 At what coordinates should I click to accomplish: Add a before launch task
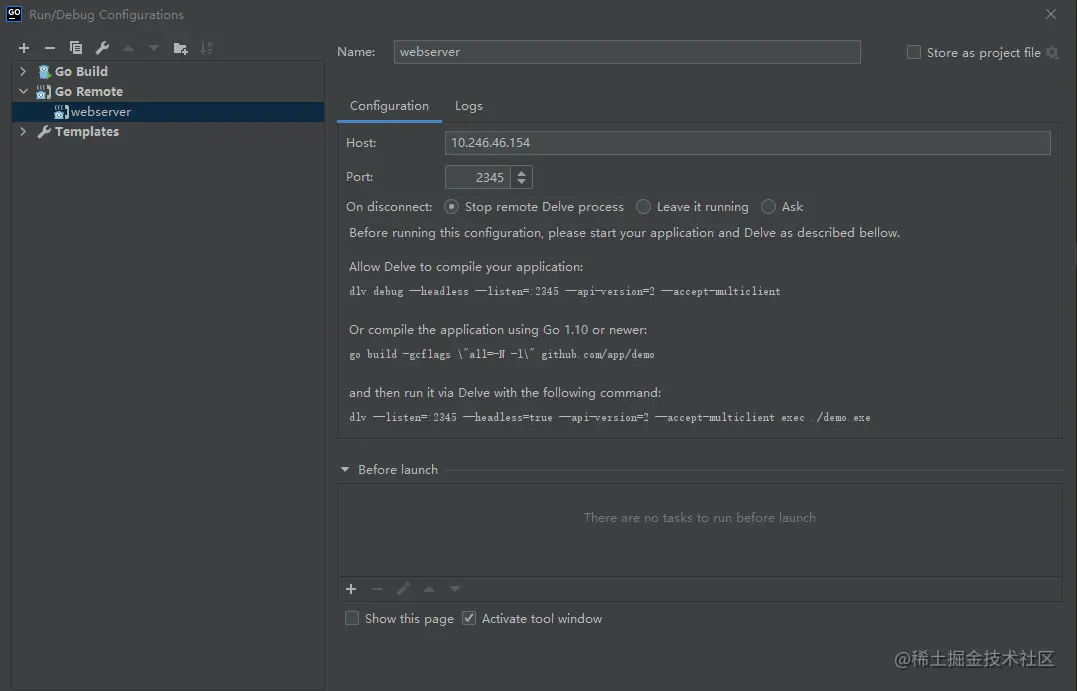(351, 589)
